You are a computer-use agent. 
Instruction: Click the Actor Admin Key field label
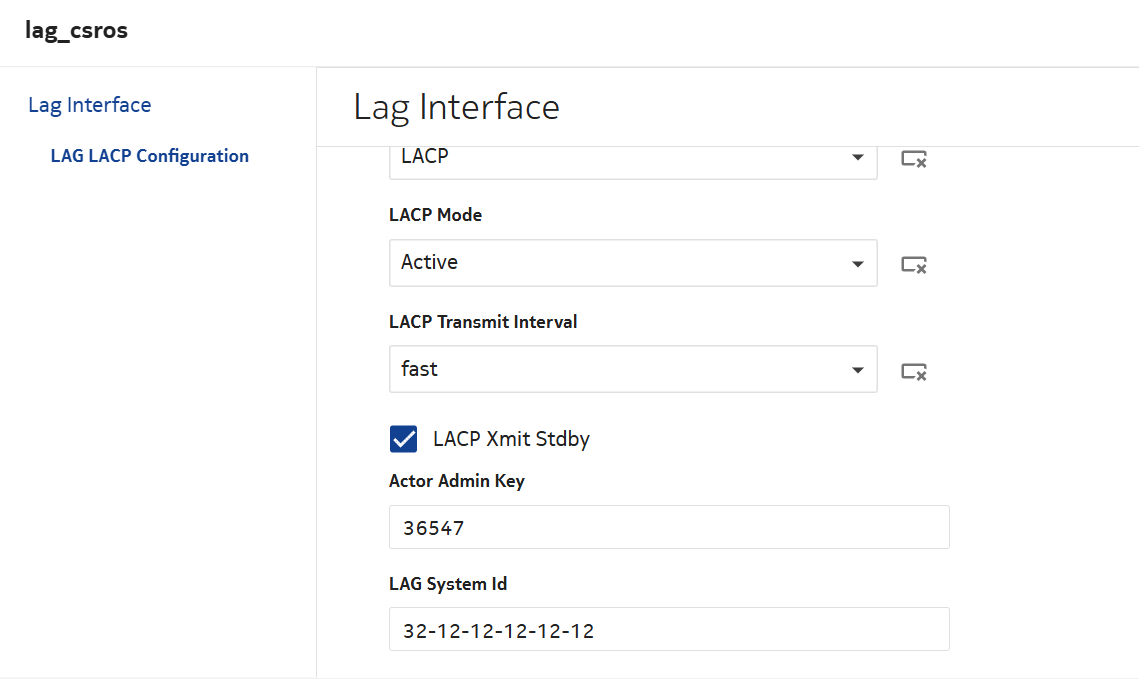coord(456,481)
